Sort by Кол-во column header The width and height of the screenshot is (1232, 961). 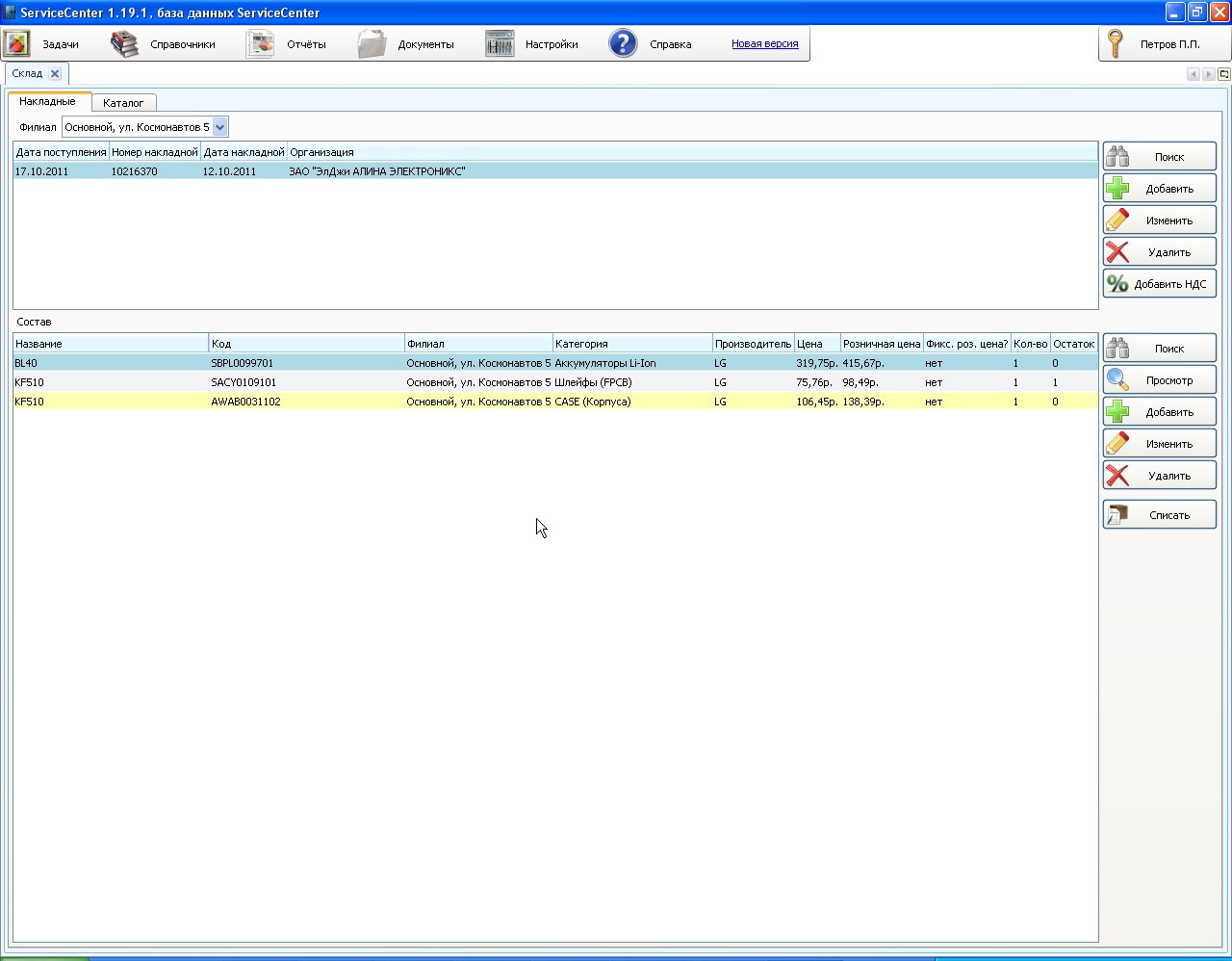[x=1030, y=344]
